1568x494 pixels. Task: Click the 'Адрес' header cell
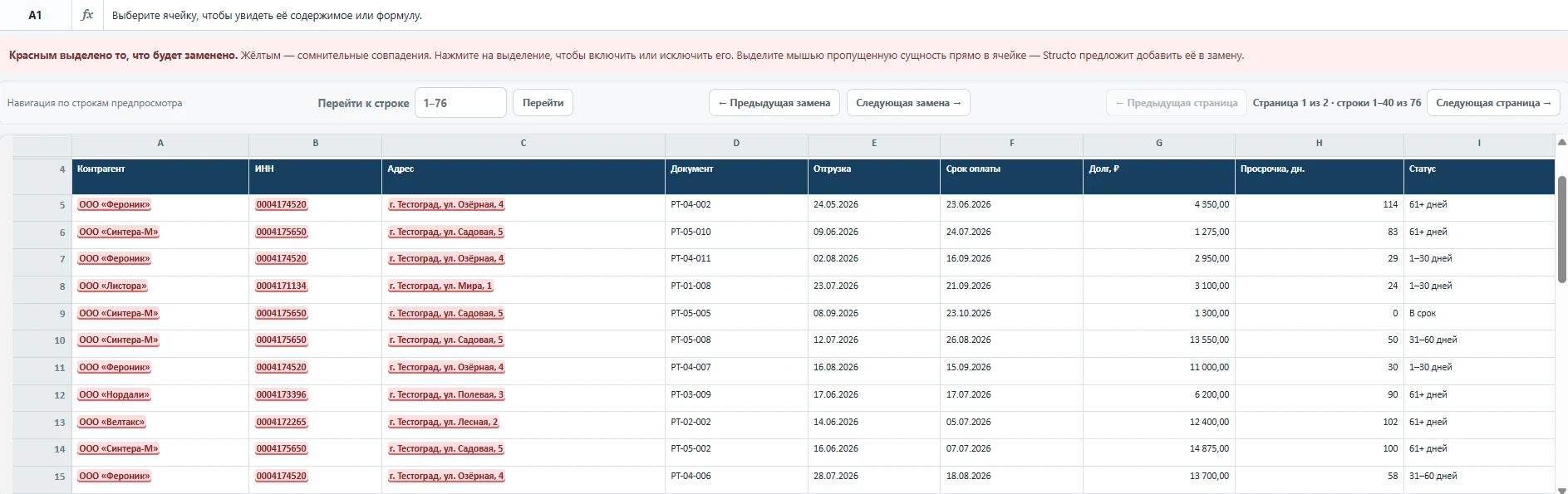tap(523, 176)
